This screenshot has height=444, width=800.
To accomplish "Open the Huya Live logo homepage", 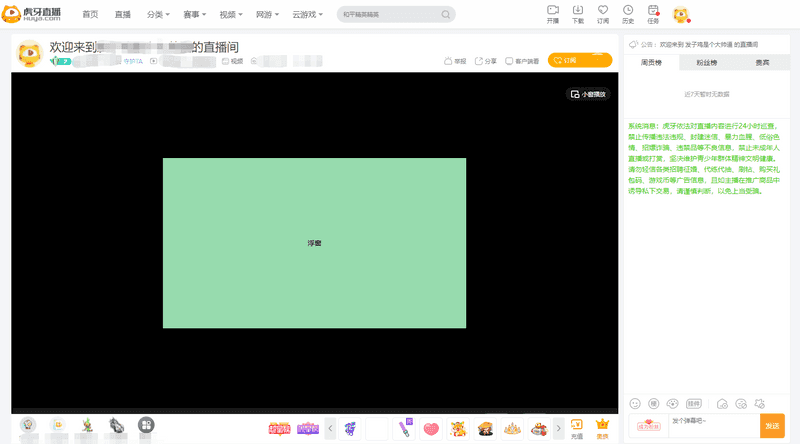I will pyautogui.click(x=32, y=14).
